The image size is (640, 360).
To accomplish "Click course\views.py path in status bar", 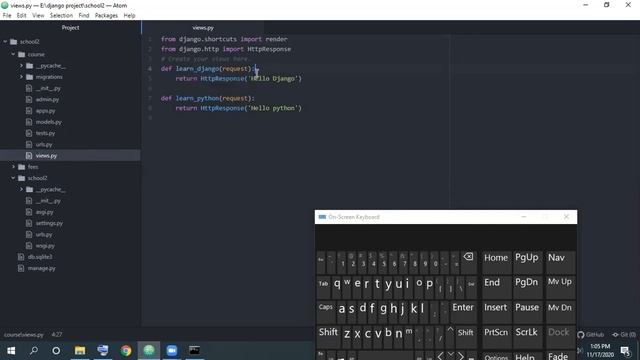I will tap(24, 335).
